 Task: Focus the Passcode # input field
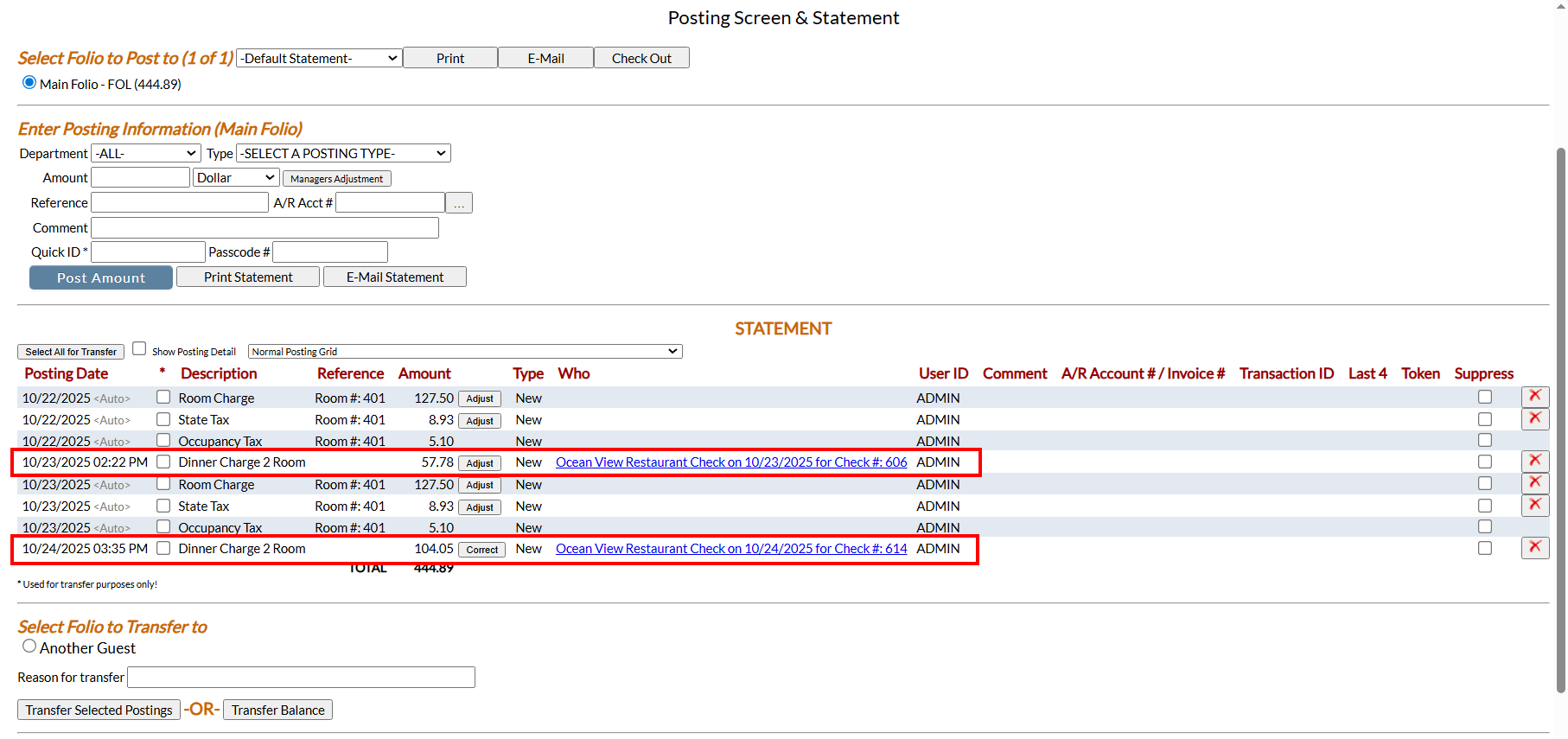pos(330,252)
